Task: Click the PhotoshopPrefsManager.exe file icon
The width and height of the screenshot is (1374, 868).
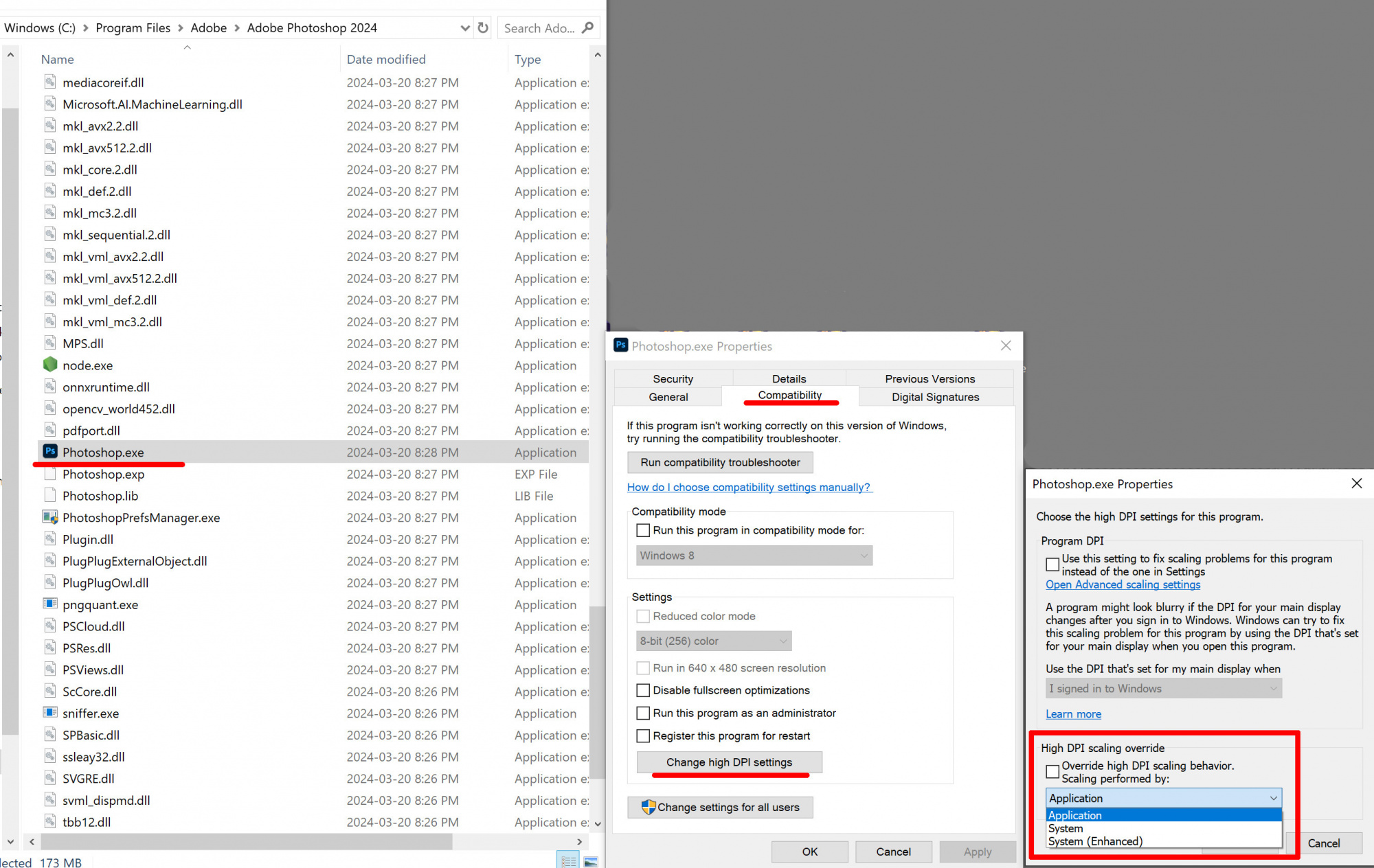Action: click(50, 517)
